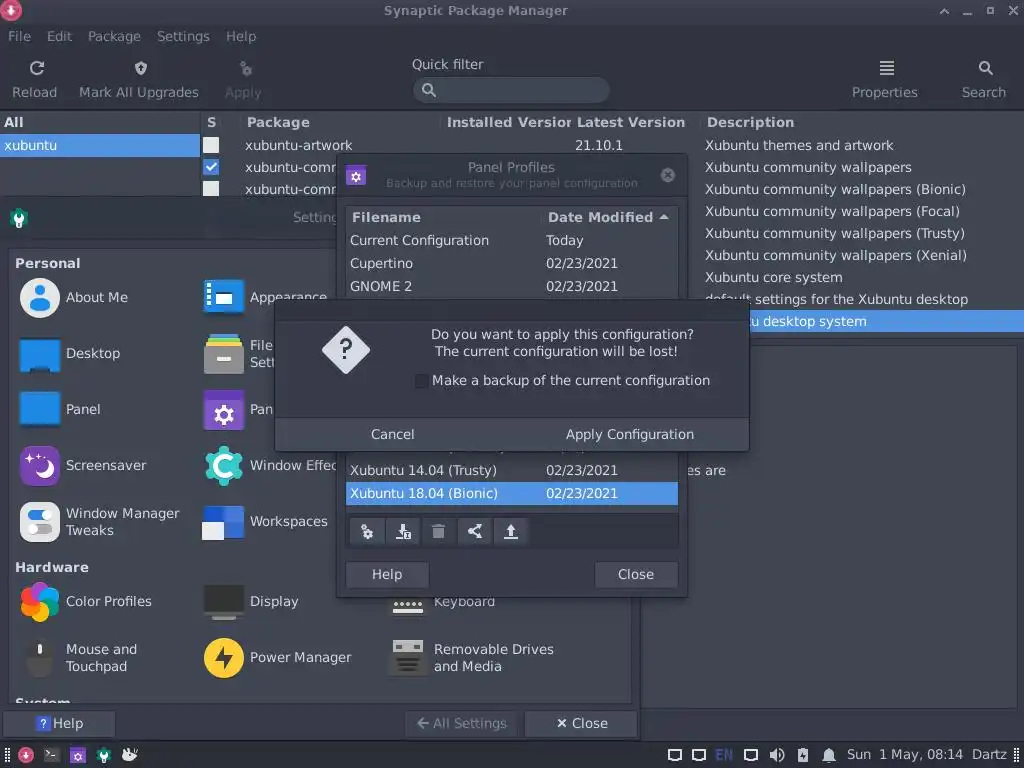Click the Reload icon in Synaptic toolbar

tap(37, 68)
